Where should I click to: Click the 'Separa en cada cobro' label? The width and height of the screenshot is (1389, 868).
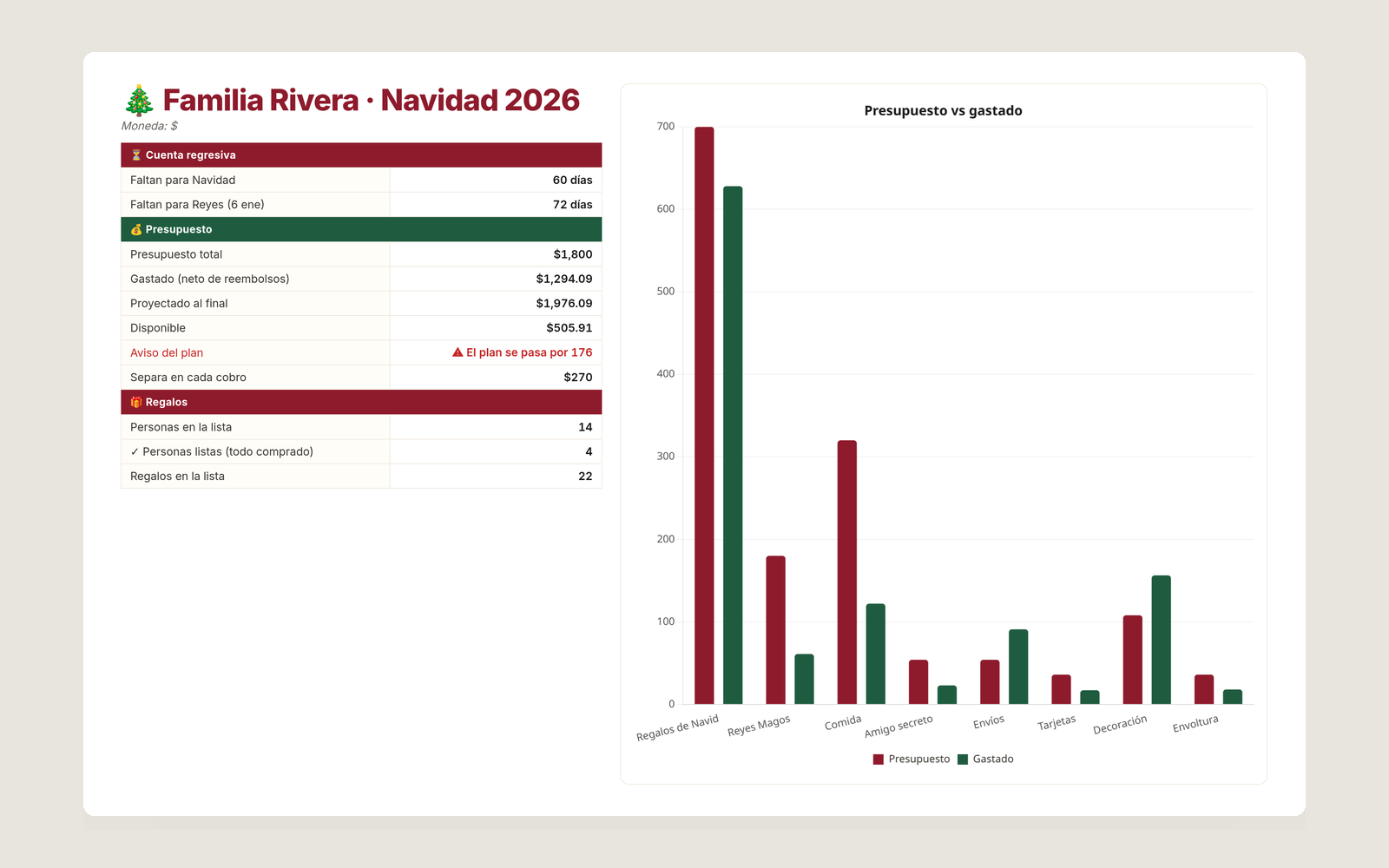click(x=188, y=378)
